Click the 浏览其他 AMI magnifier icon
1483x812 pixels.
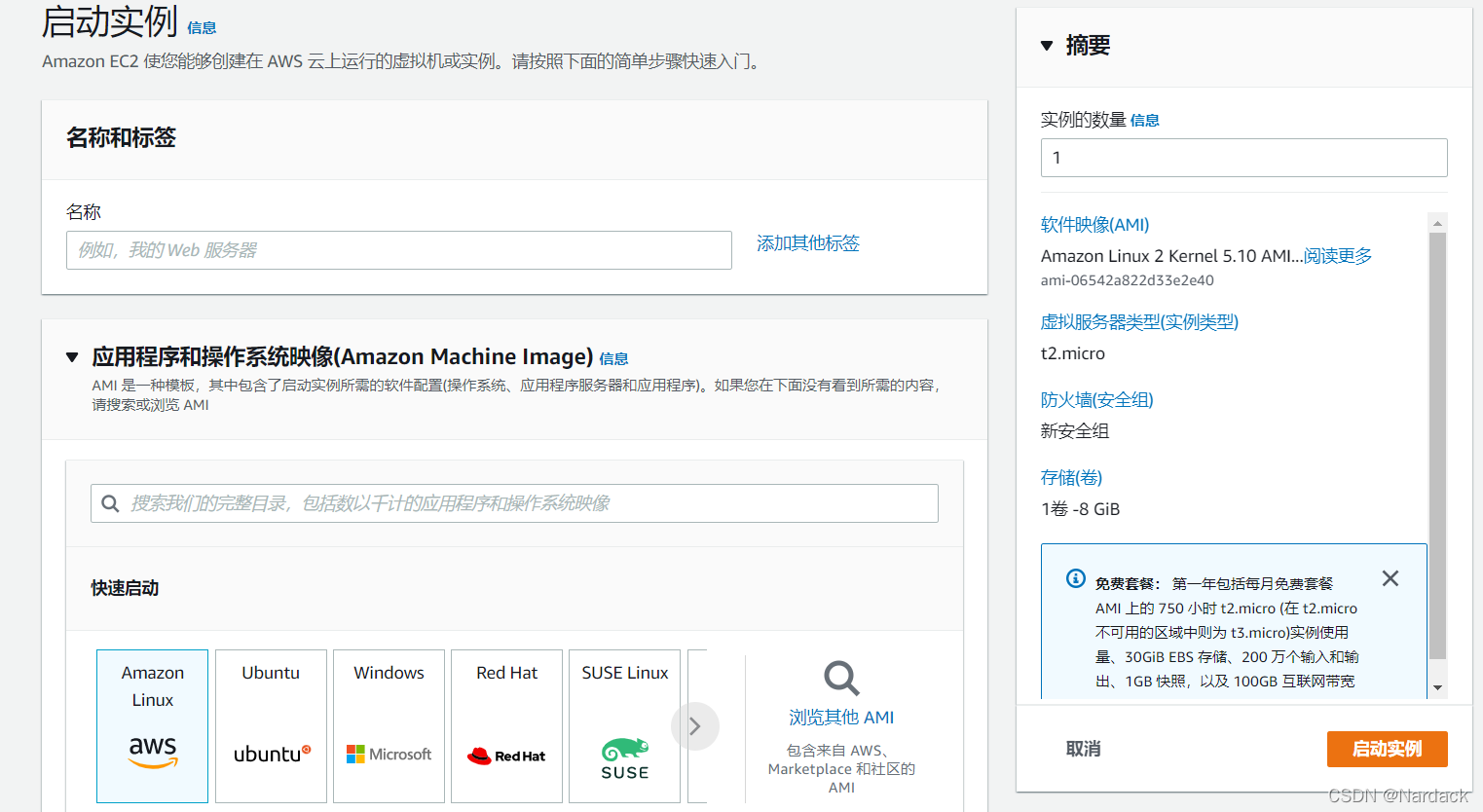coord(839,679)
